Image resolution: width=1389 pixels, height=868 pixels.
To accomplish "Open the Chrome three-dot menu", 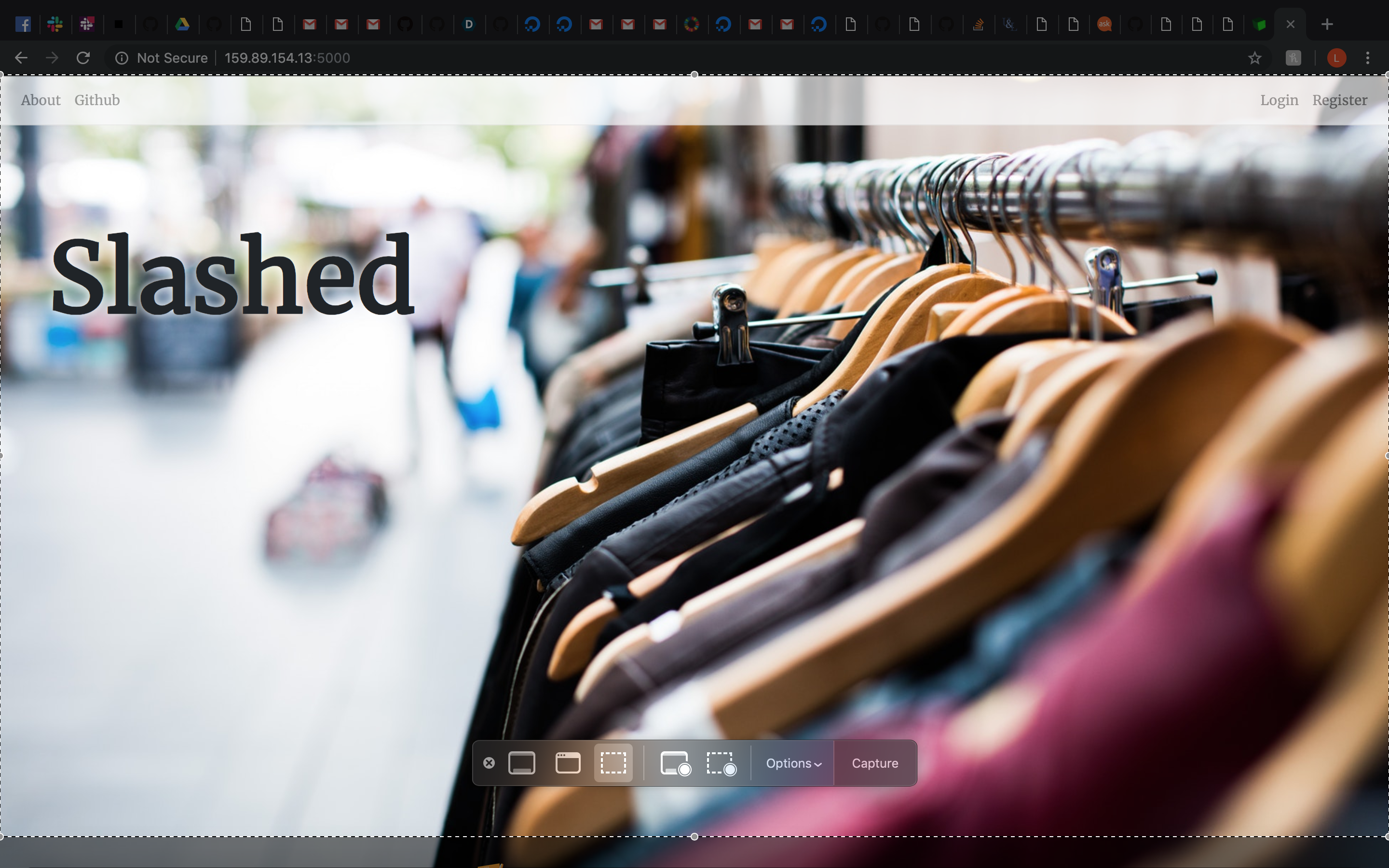I will pos(1367,58).
